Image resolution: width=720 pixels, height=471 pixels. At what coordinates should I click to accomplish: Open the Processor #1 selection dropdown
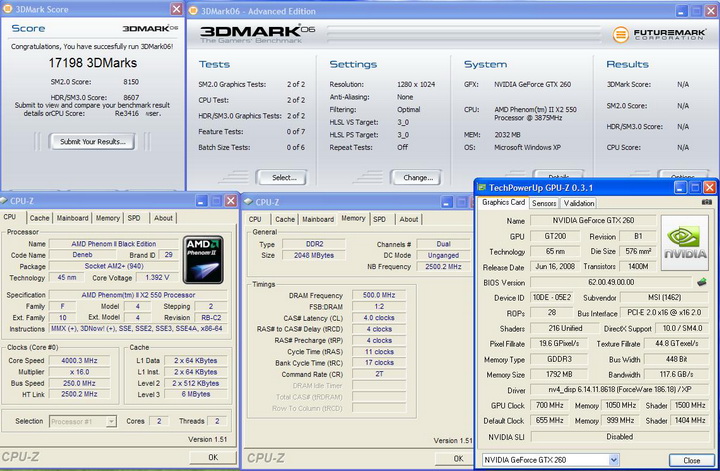111,421
